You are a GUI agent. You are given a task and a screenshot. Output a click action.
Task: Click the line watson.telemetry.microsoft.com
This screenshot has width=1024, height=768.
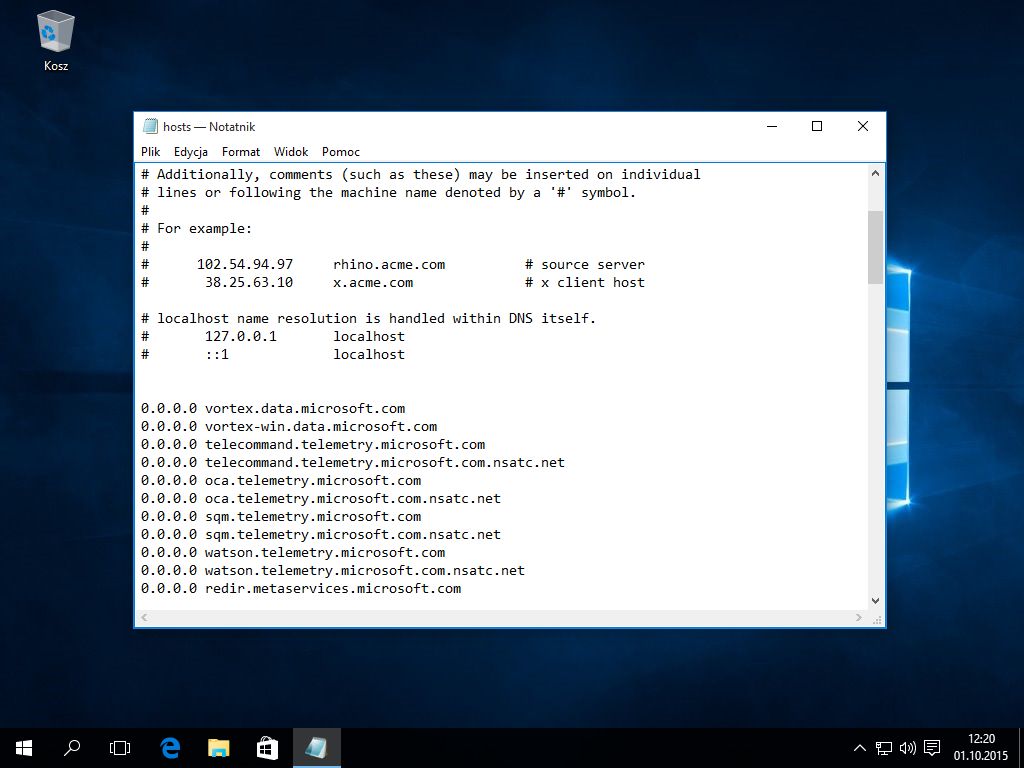pos(293,552)
